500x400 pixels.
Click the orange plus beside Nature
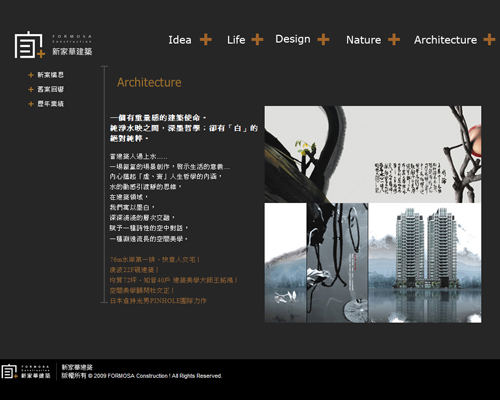pyautogui.click(x=394, y=39)
